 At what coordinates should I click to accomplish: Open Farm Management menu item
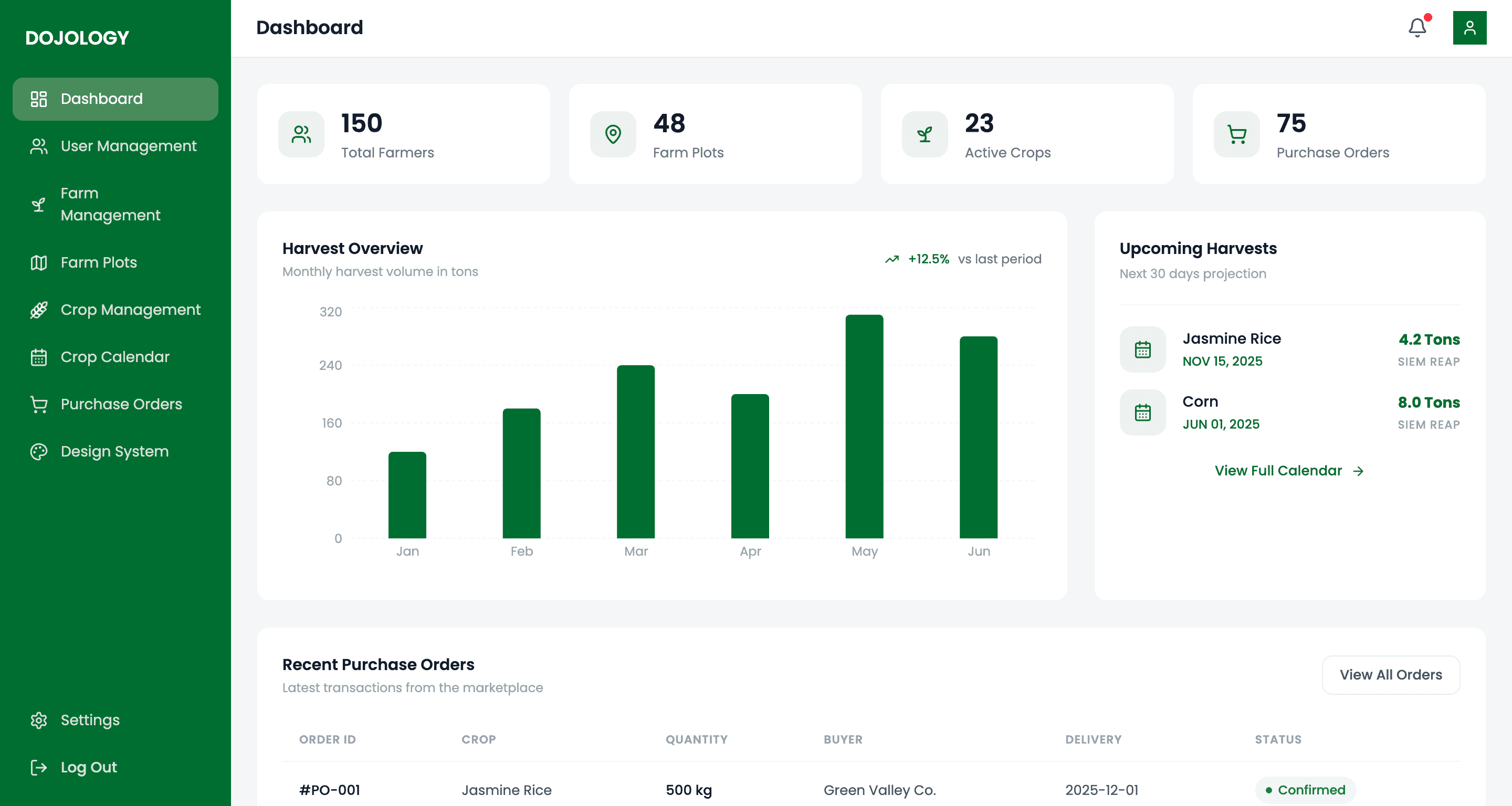click(115, 204)
